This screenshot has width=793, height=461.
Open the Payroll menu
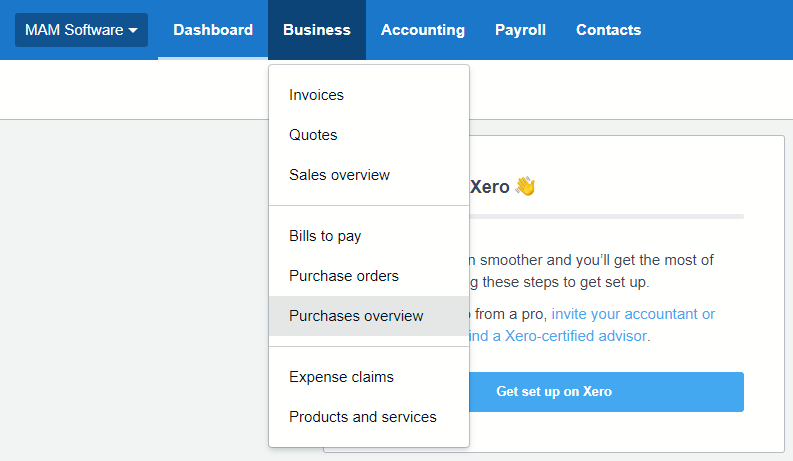click(x=520, y=30)
